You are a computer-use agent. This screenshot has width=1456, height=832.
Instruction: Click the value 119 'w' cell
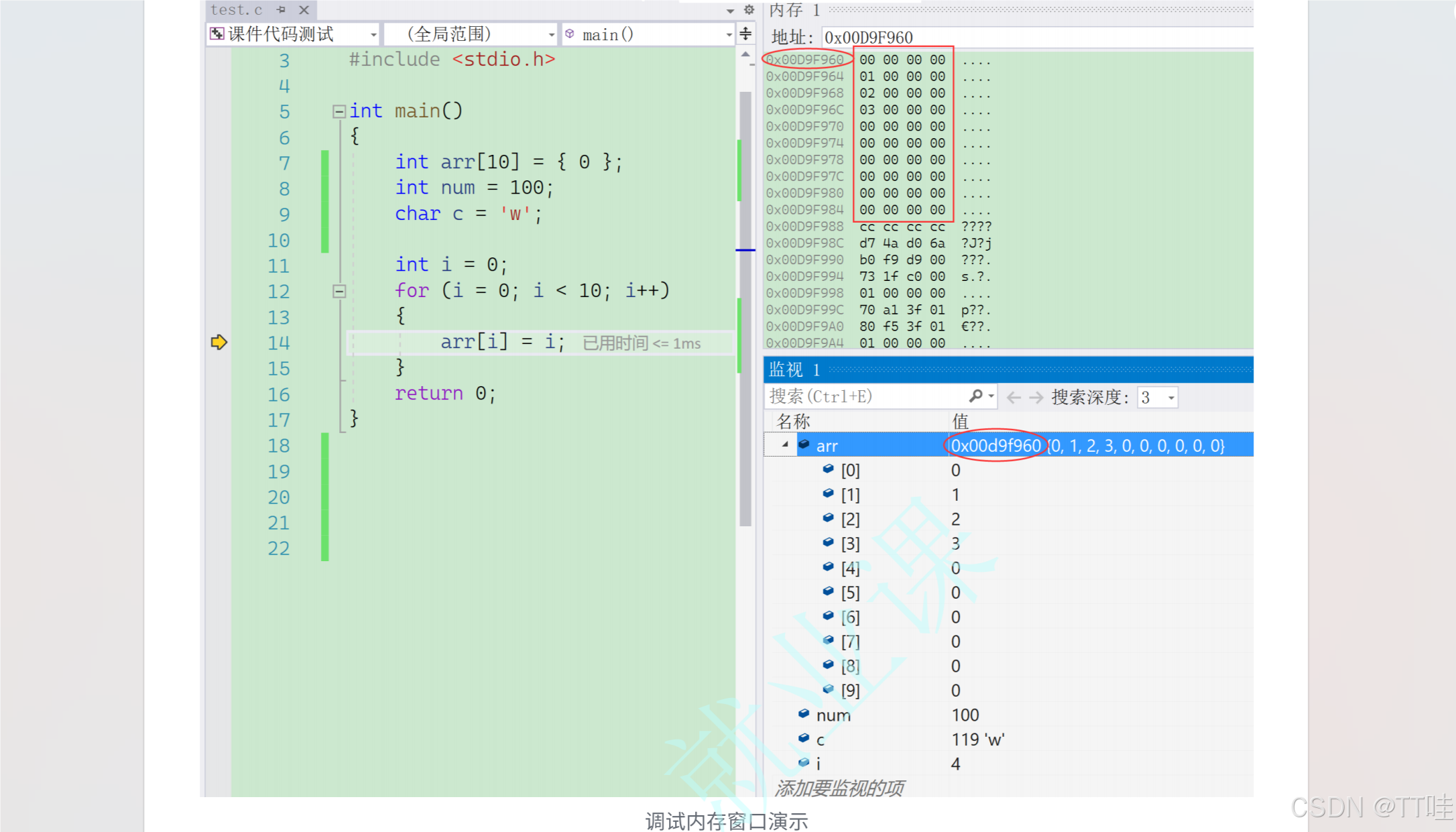[x=978, y=739]
